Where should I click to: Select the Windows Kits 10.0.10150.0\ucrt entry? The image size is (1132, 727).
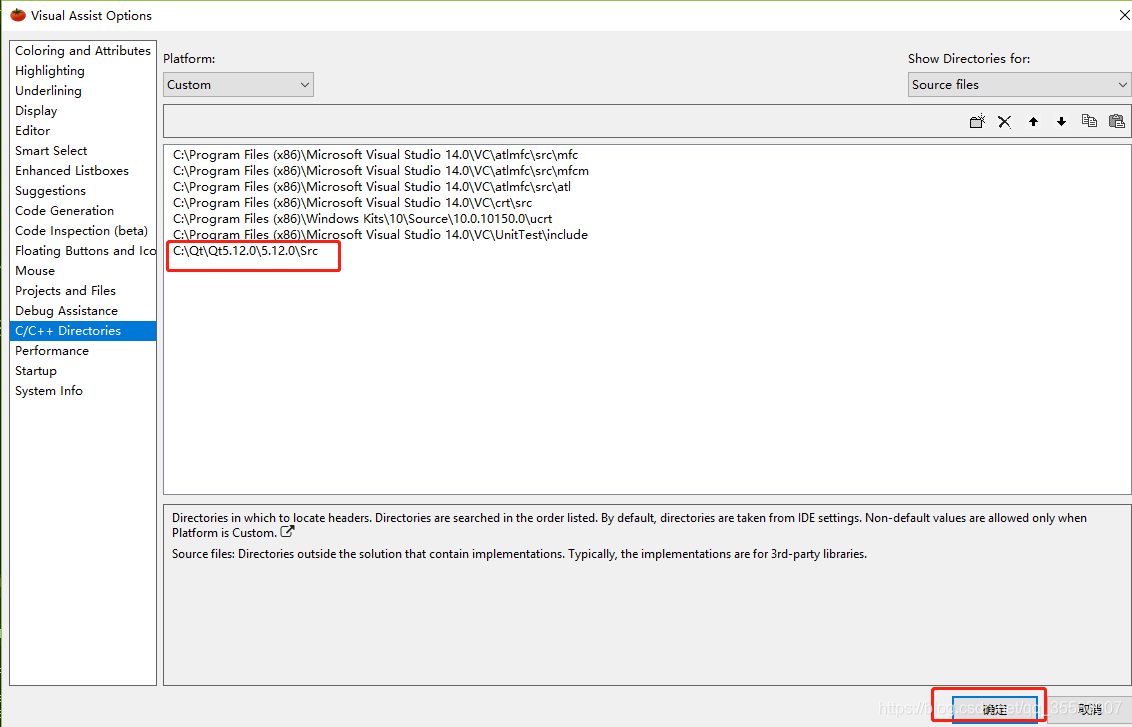pyautogui.click(x=362, y=219)
